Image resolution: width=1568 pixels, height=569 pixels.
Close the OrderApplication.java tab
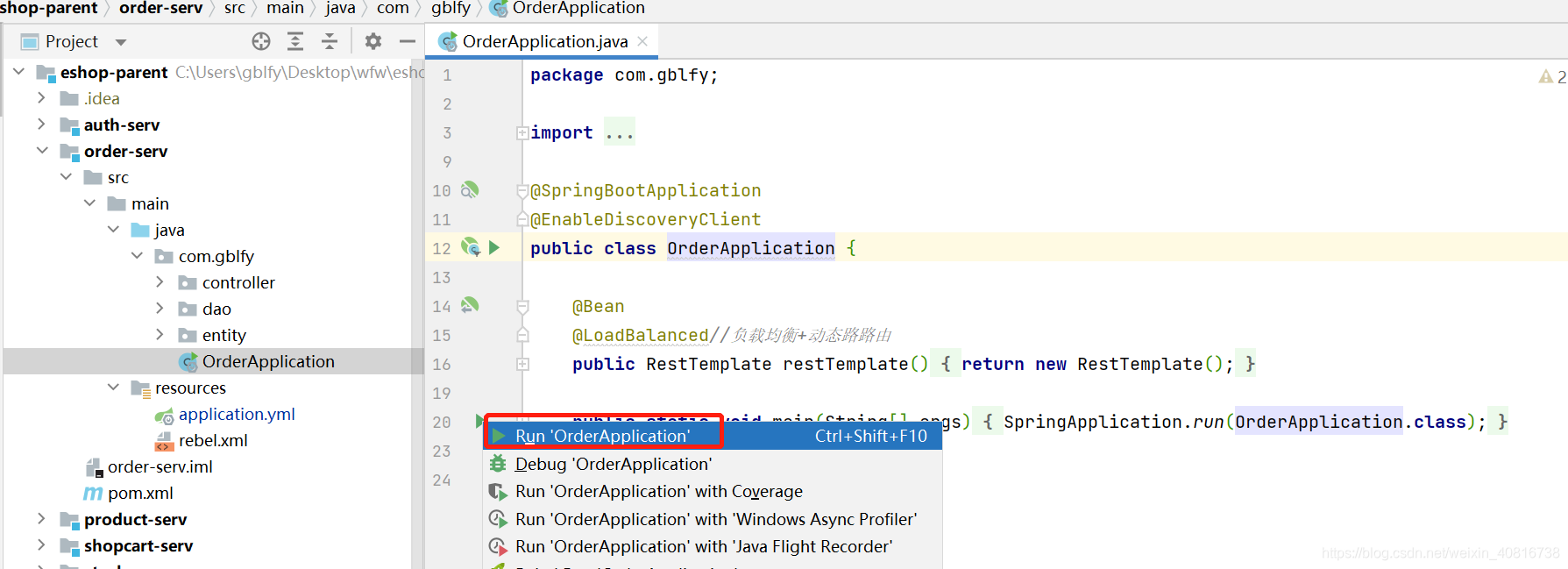click(x=642, y=41)
